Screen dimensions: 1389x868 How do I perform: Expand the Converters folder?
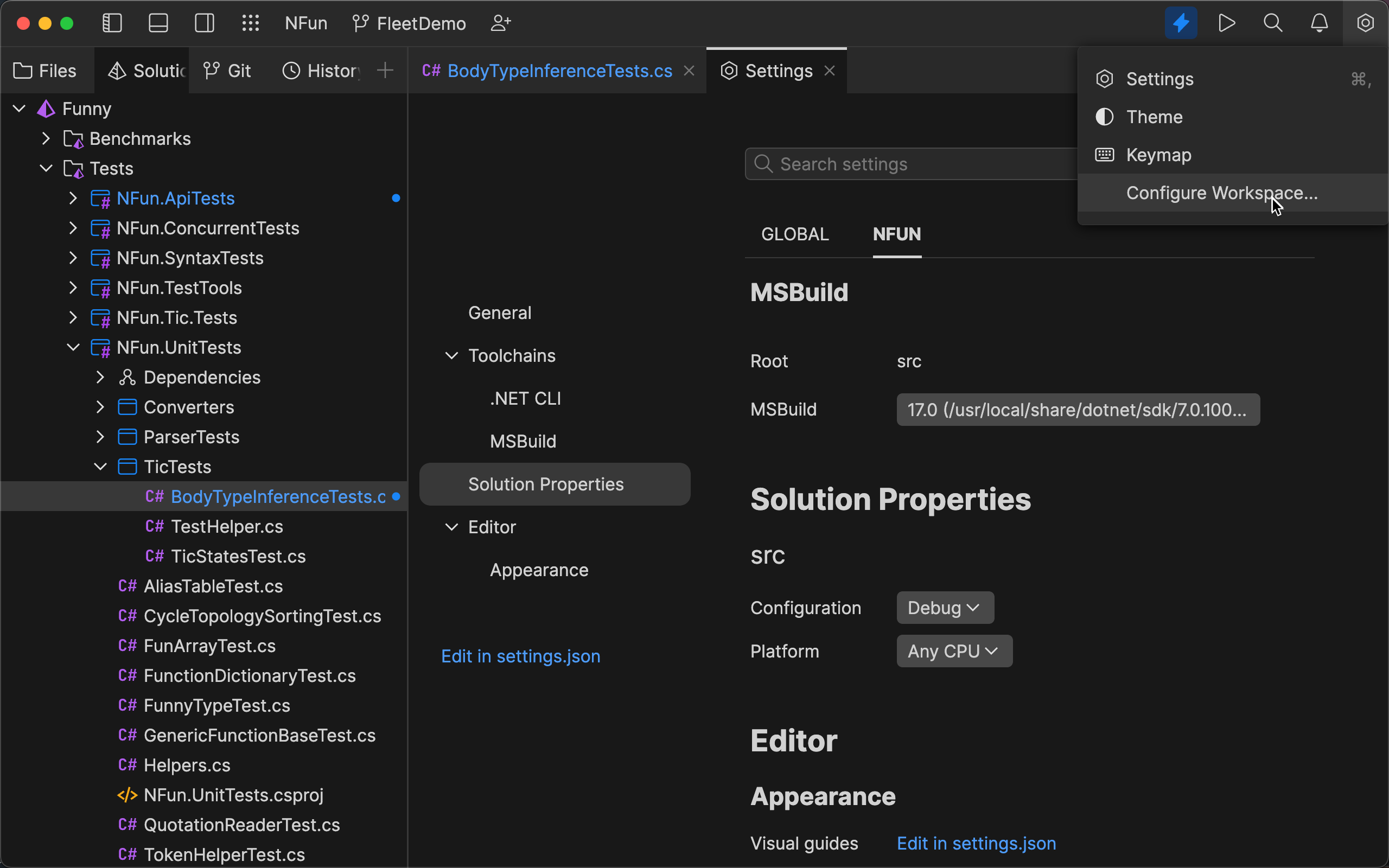(100, 407)
